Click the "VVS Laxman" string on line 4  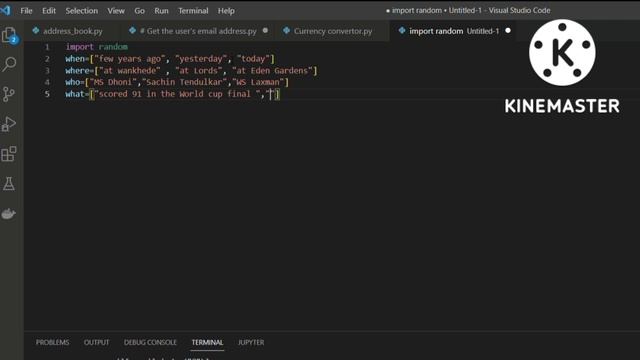point(258,82)
